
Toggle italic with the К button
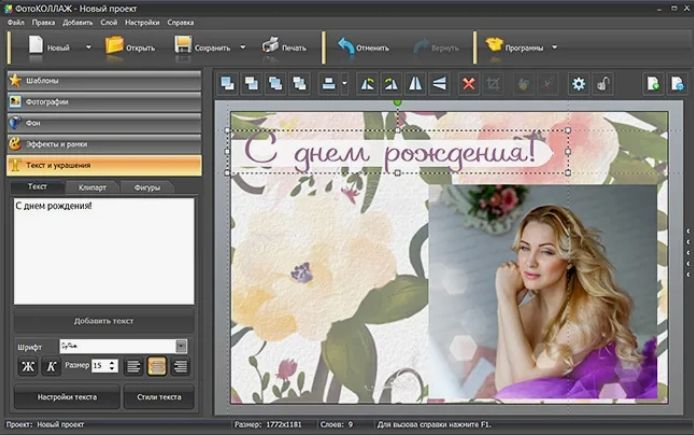(x=51, y=366)
